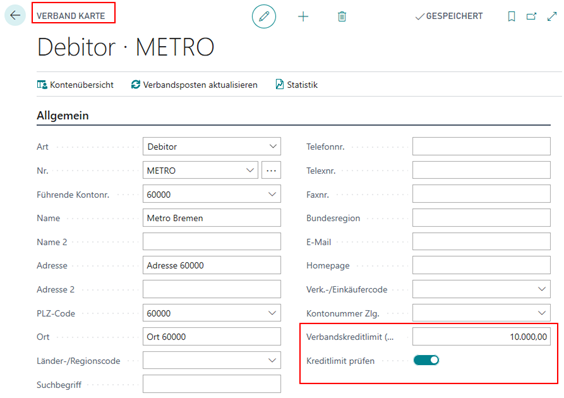This screenshot has width=564, height=398.
Task: Click the Name field with Metro Bremen
Action: click(212, 218)
